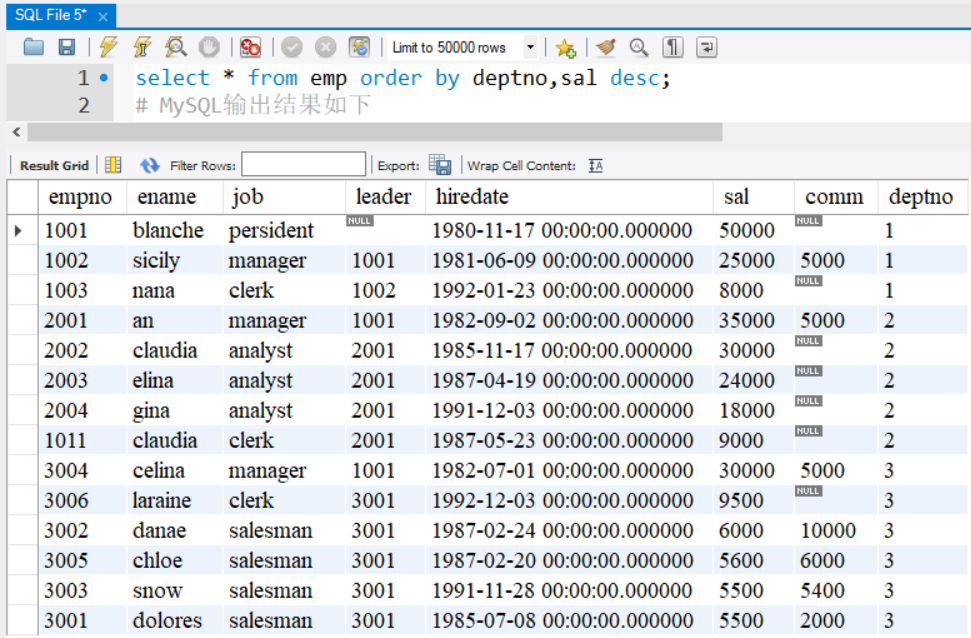The height and width of the screenshot is (638, 971).
Task: Save the script with floppy disk icon
Action: point(66,47)
